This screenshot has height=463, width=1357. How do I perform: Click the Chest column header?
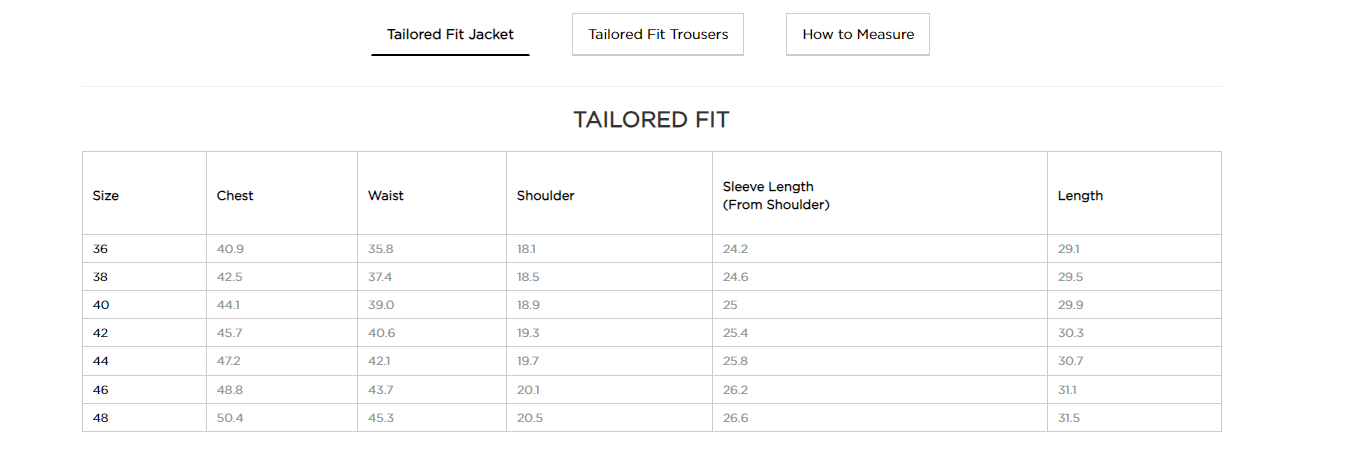tap(235, 196)
